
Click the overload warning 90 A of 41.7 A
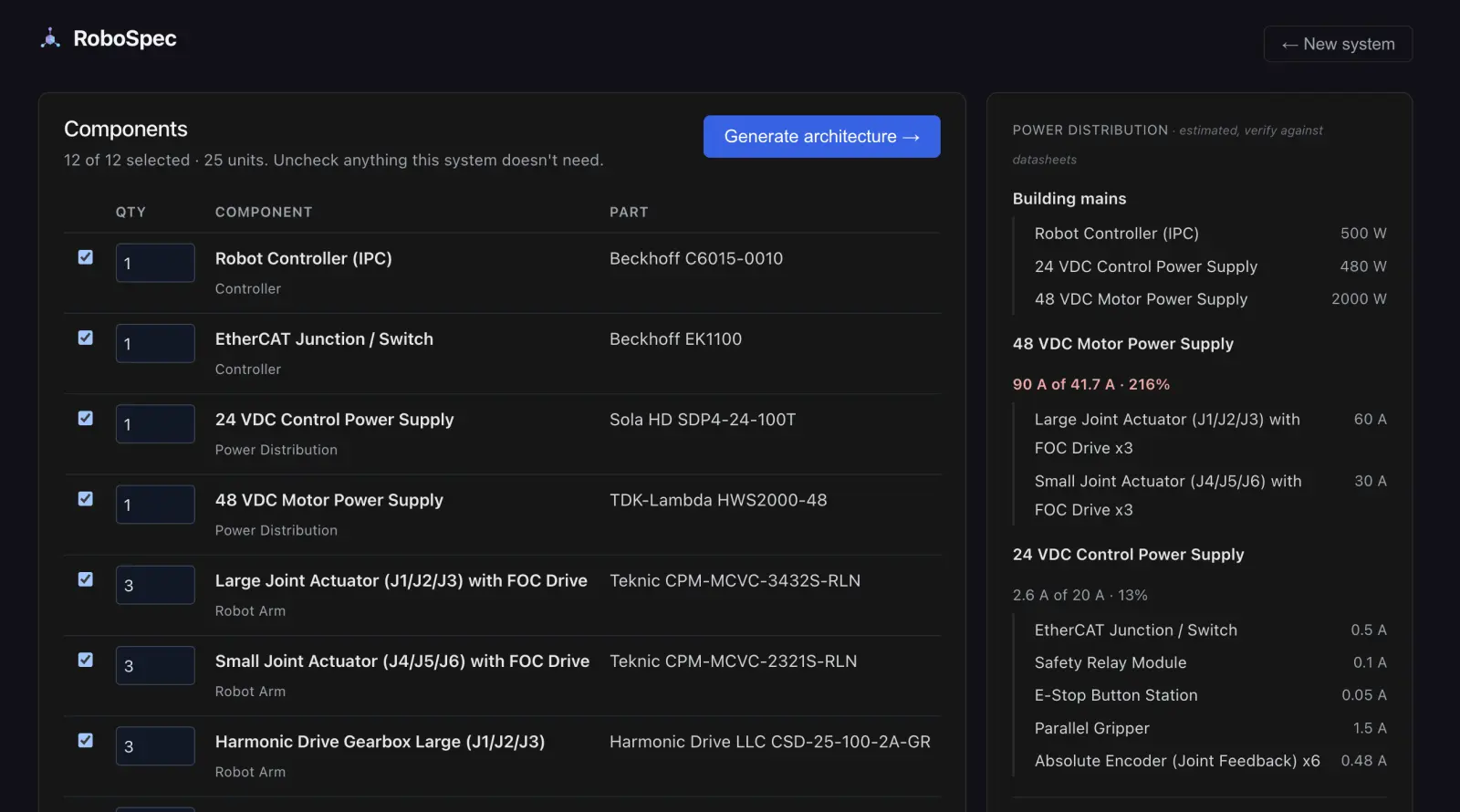pyautogui.click(x=1091, y=384)
